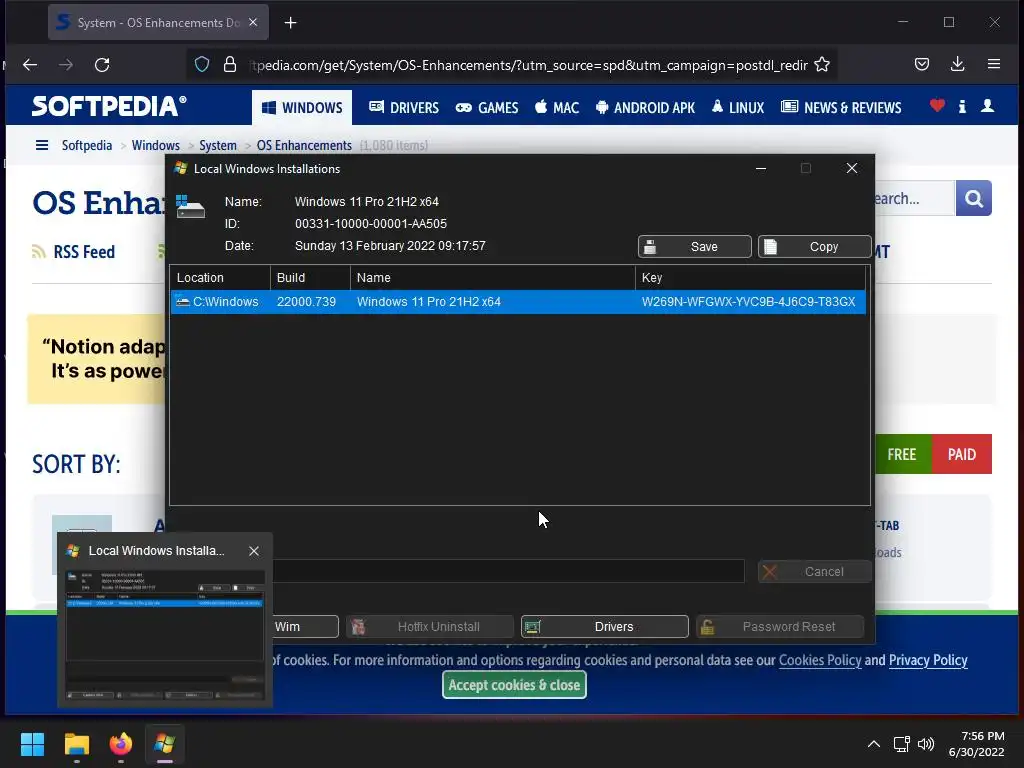
Task: Click the volume icon in system tray
Action: coord(926,744)
